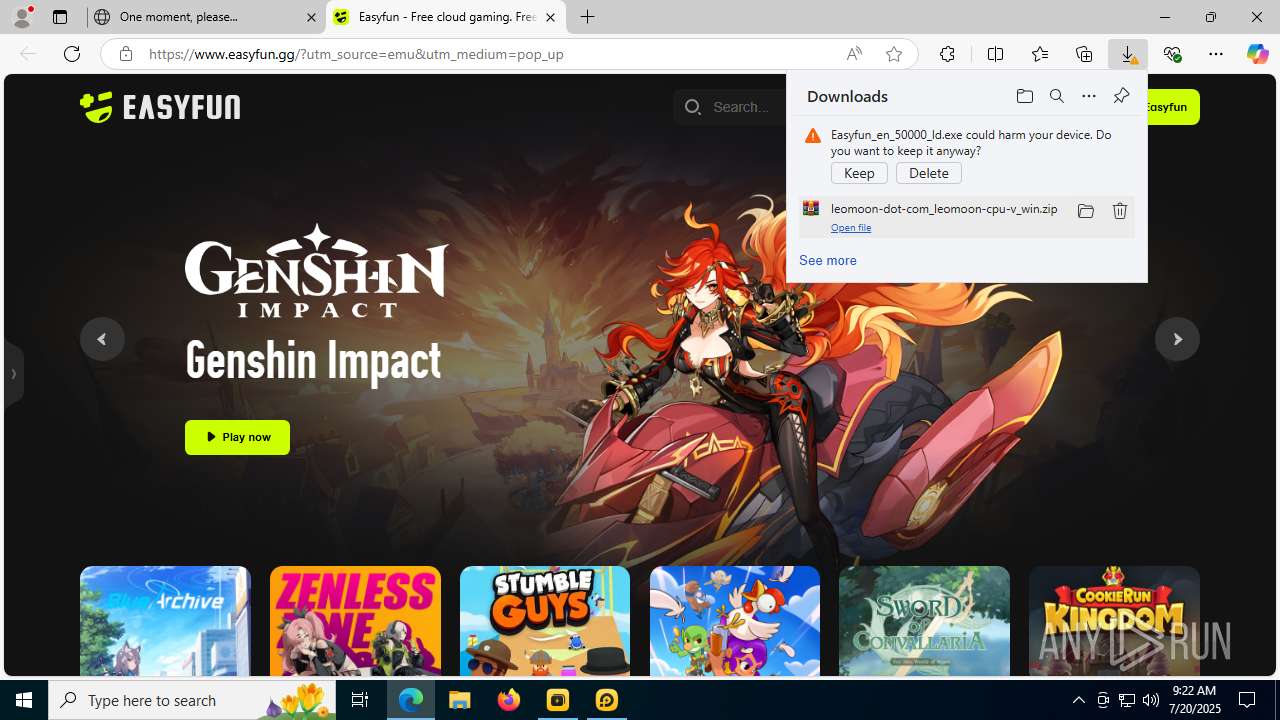Delete the leomoon zip download entry
Screen dimensions: 1280x720
pos(1119,211)
